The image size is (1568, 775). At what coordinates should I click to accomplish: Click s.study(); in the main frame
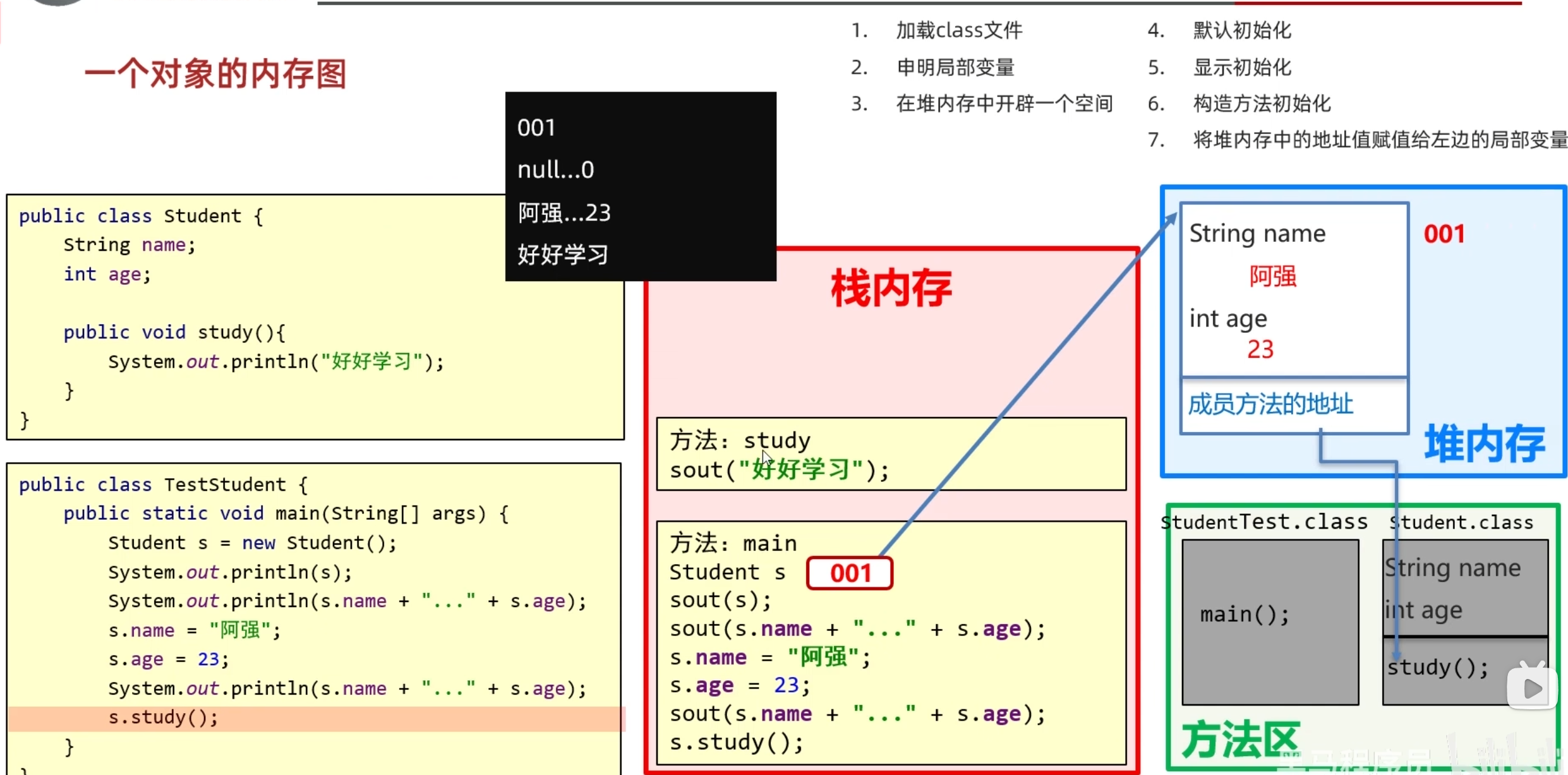737,742
